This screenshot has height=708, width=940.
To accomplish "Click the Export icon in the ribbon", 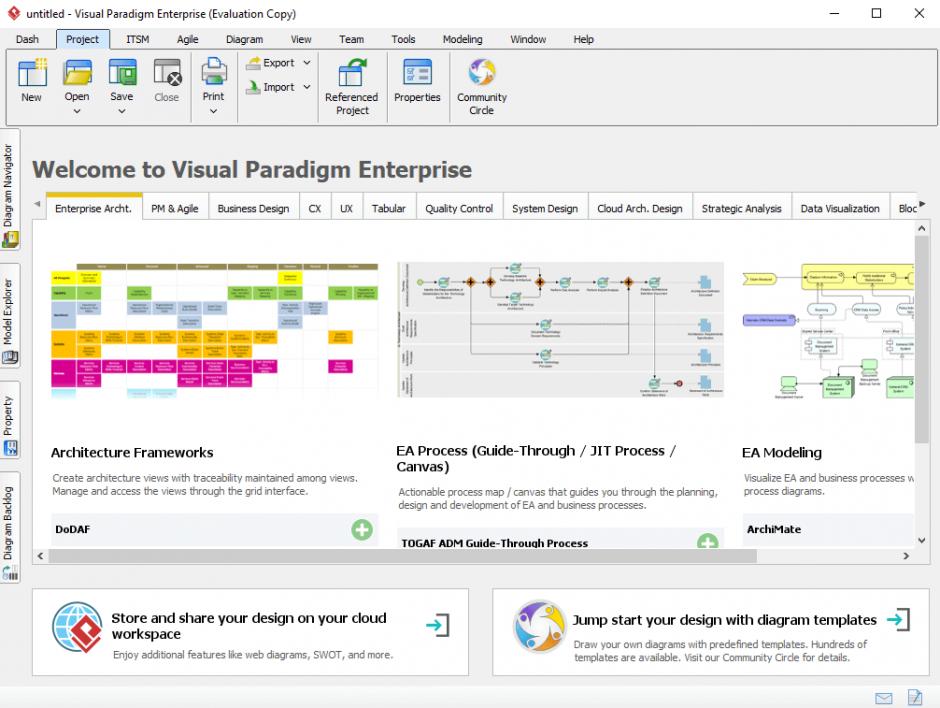I will coord(254,63).
